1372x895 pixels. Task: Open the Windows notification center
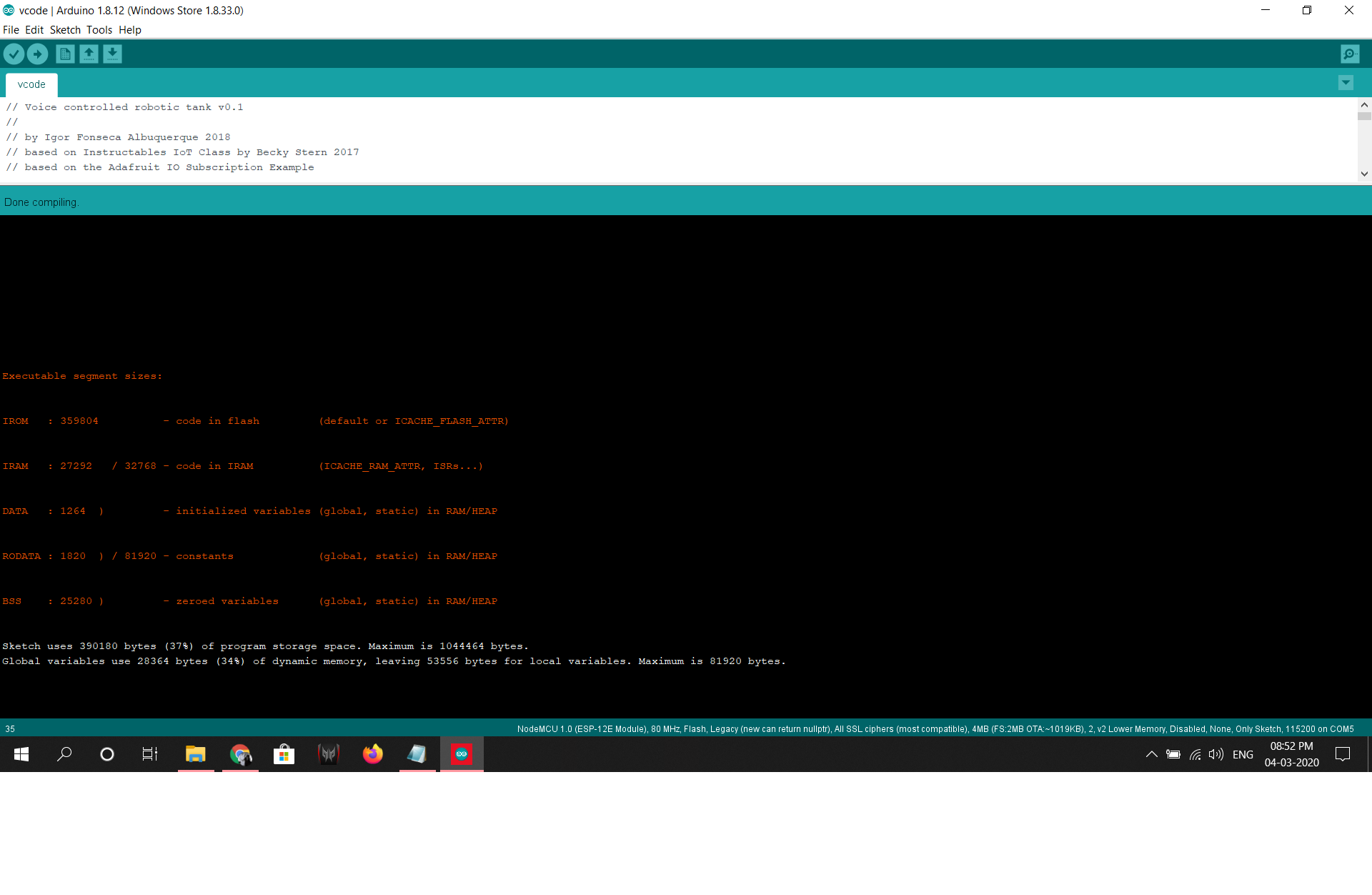point(1343,754)
